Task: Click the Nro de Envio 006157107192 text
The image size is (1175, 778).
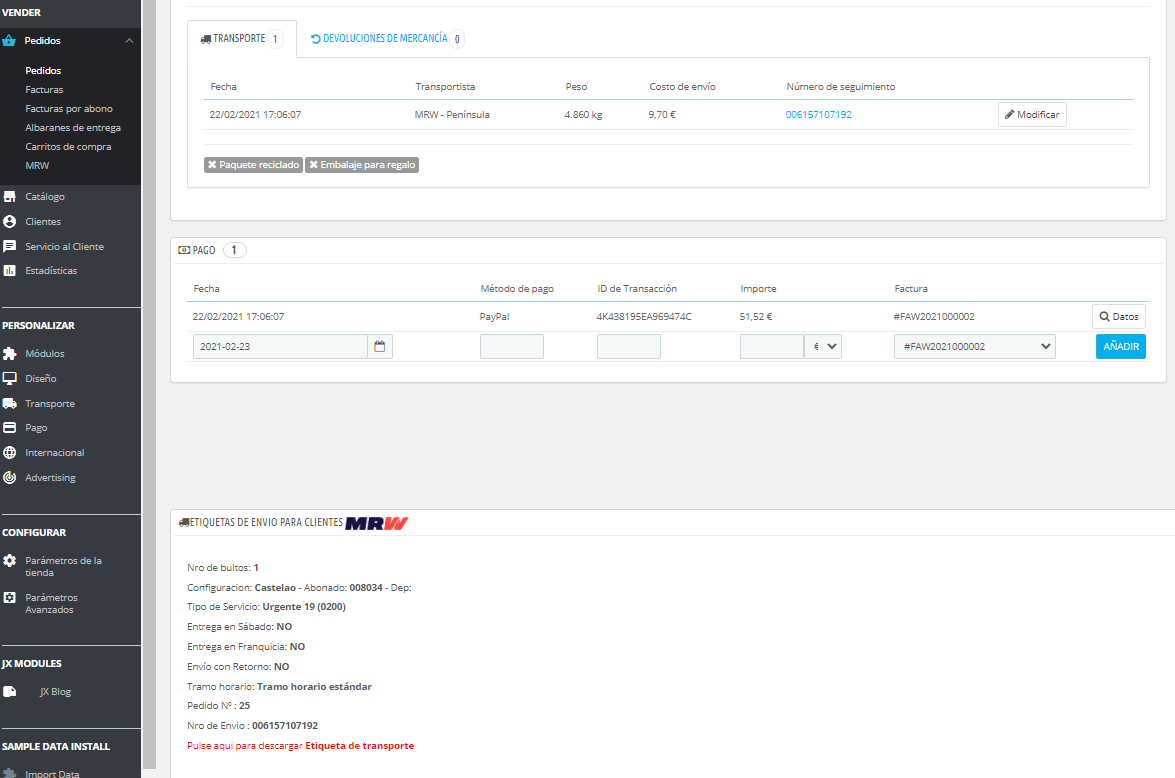Action: 253,726
